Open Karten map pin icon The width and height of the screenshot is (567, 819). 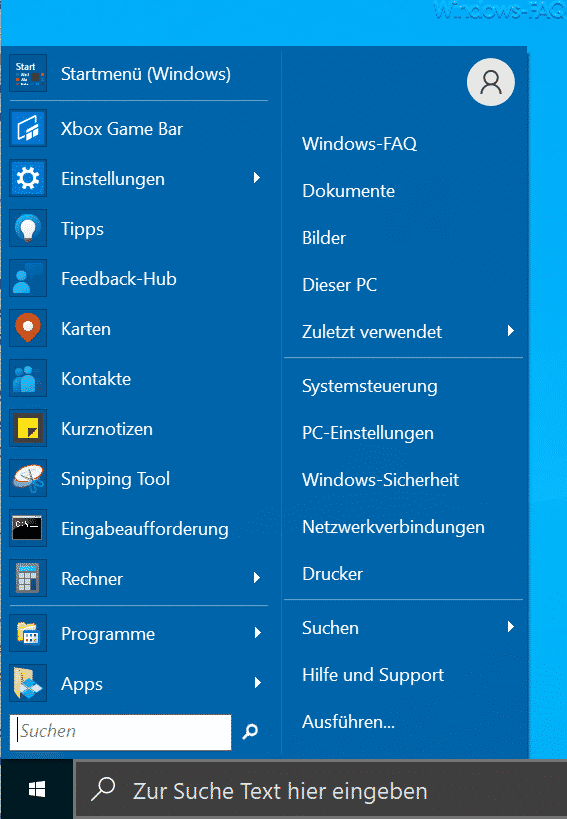[28, 329]
